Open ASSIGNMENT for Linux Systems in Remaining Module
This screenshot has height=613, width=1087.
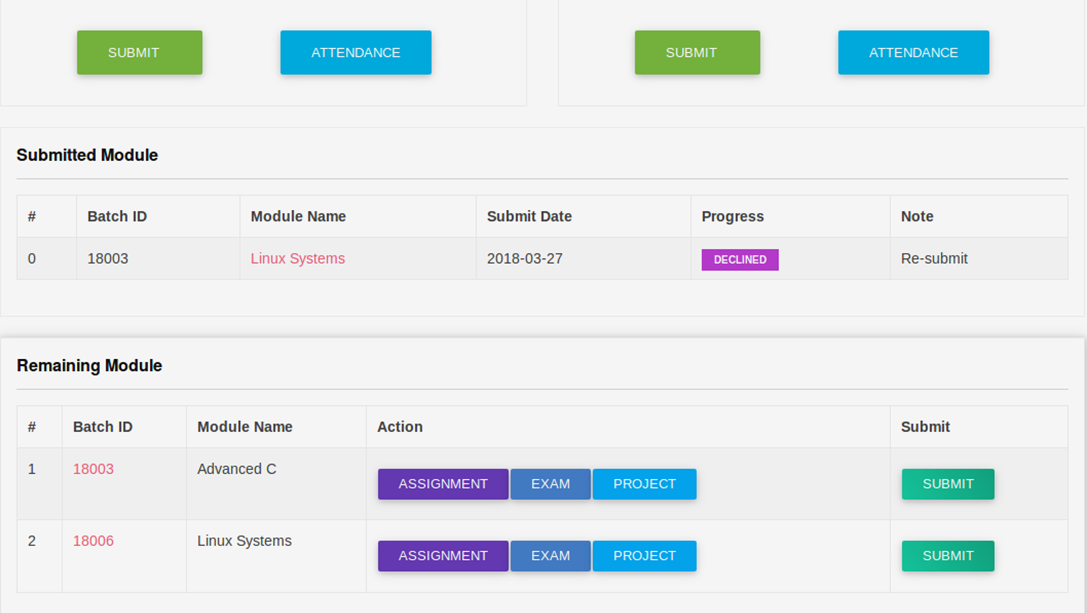pos(443,556)
